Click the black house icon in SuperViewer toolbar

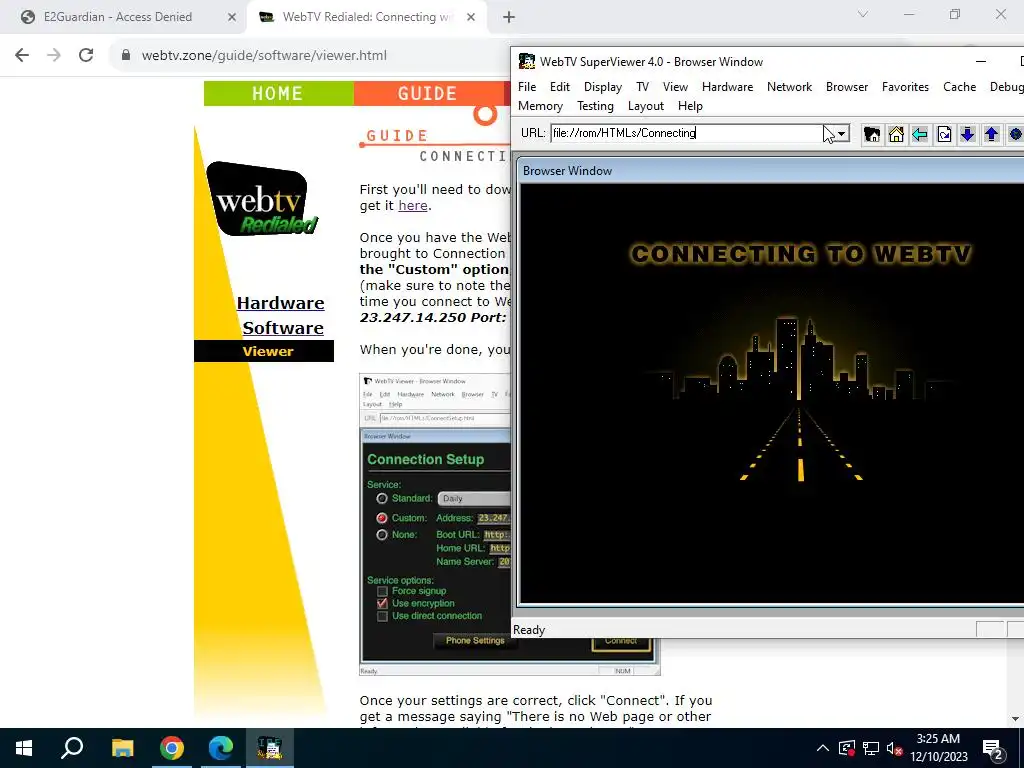[872, 135]
